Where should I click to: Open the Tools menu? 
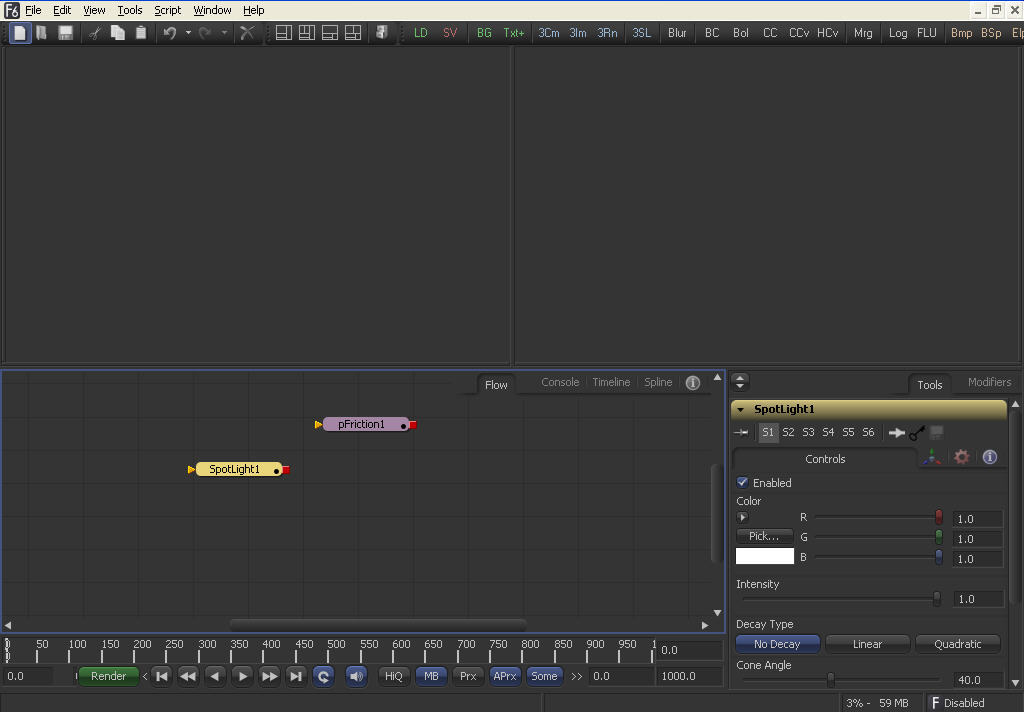(x=130, y=10)
